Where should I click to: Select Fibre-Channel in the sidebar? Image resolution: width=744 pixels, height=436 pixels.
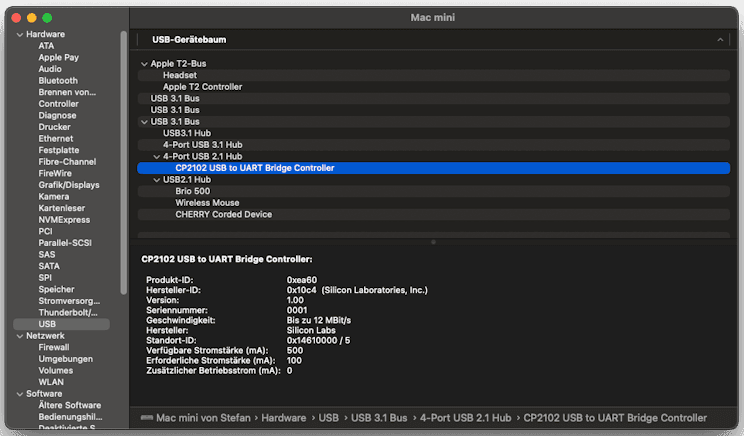coord(67,162)
